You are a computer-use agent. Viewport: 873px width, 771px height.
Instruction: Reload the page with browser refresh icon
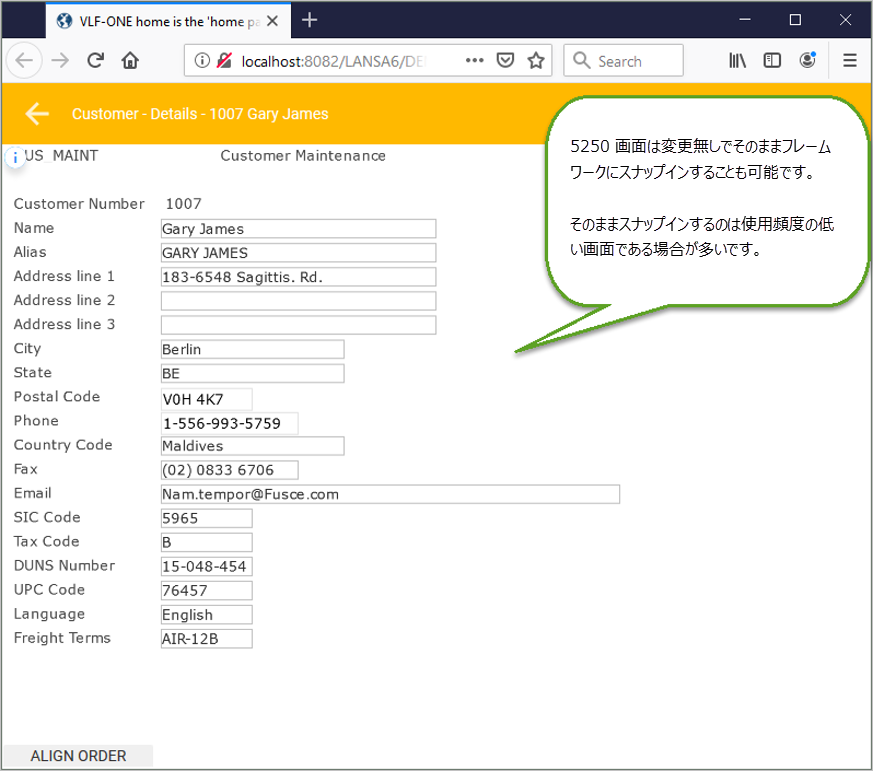[96, 61]
